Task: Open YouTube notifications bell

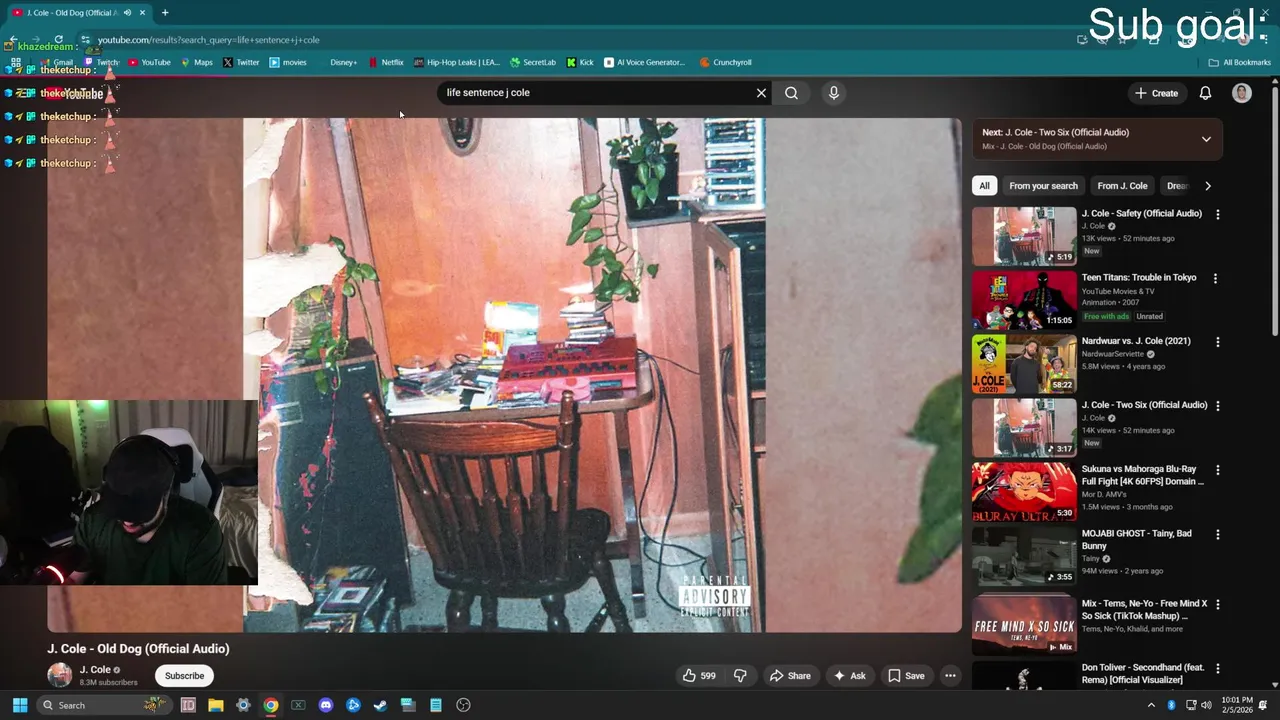Action: click(1205, 93)
